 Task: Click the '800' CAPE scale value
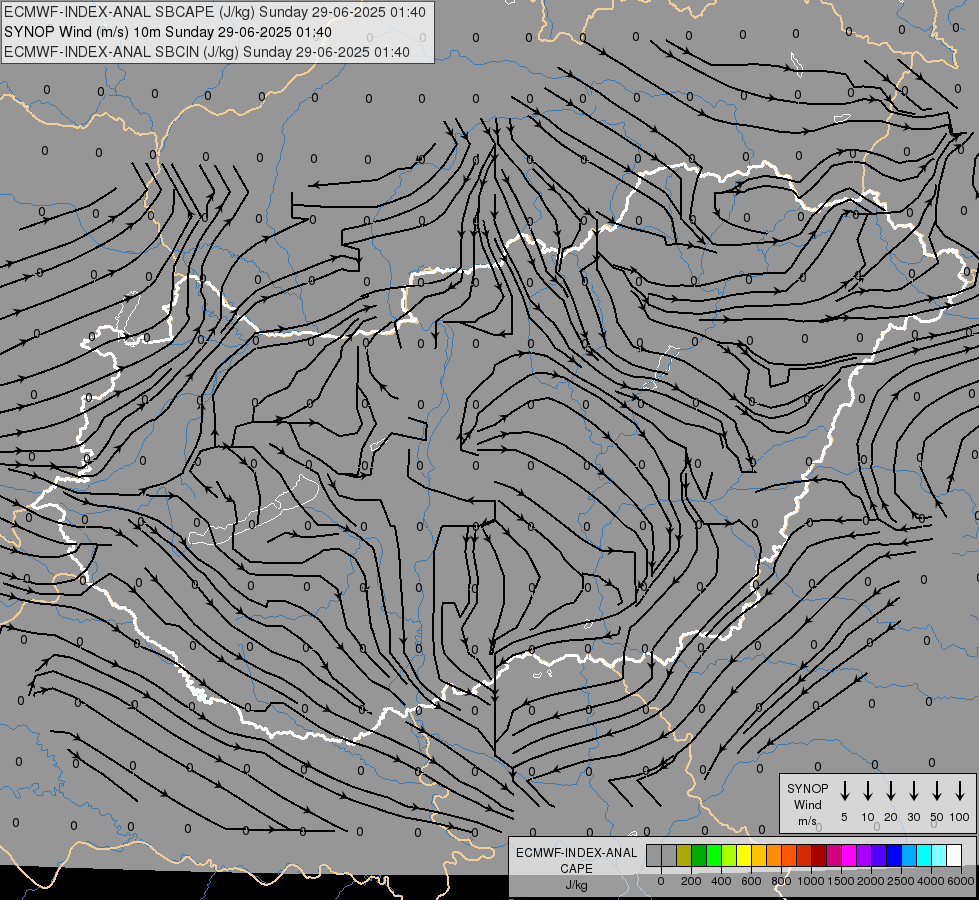click(781, 881)
